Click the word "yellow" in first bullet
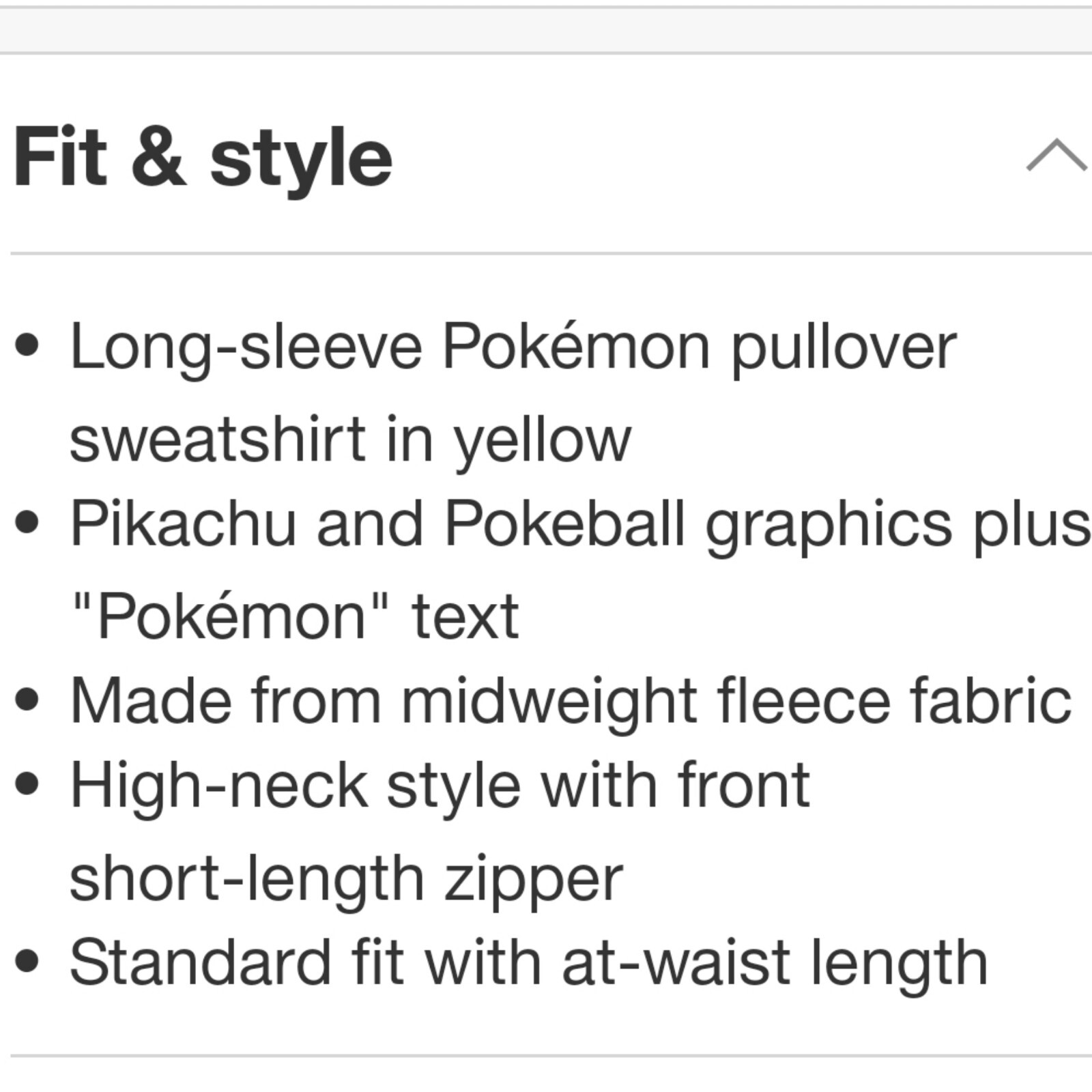The image size is (1092, 1092). pos(543,441)
